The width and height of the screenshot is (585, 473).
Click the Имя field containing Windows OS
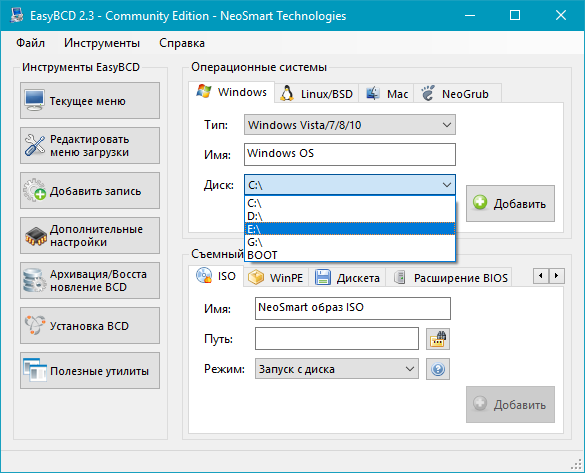pyautogui.click(x=350, y=154)
